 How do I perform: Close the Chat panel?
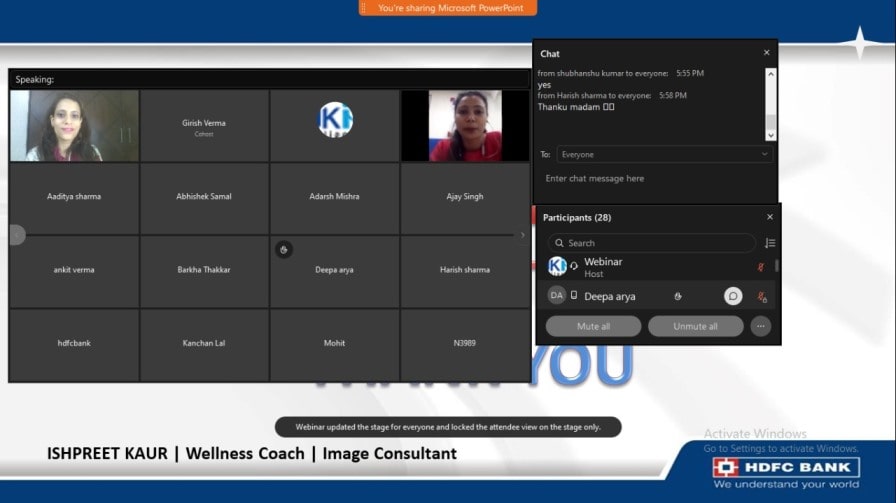pos(767,53)
